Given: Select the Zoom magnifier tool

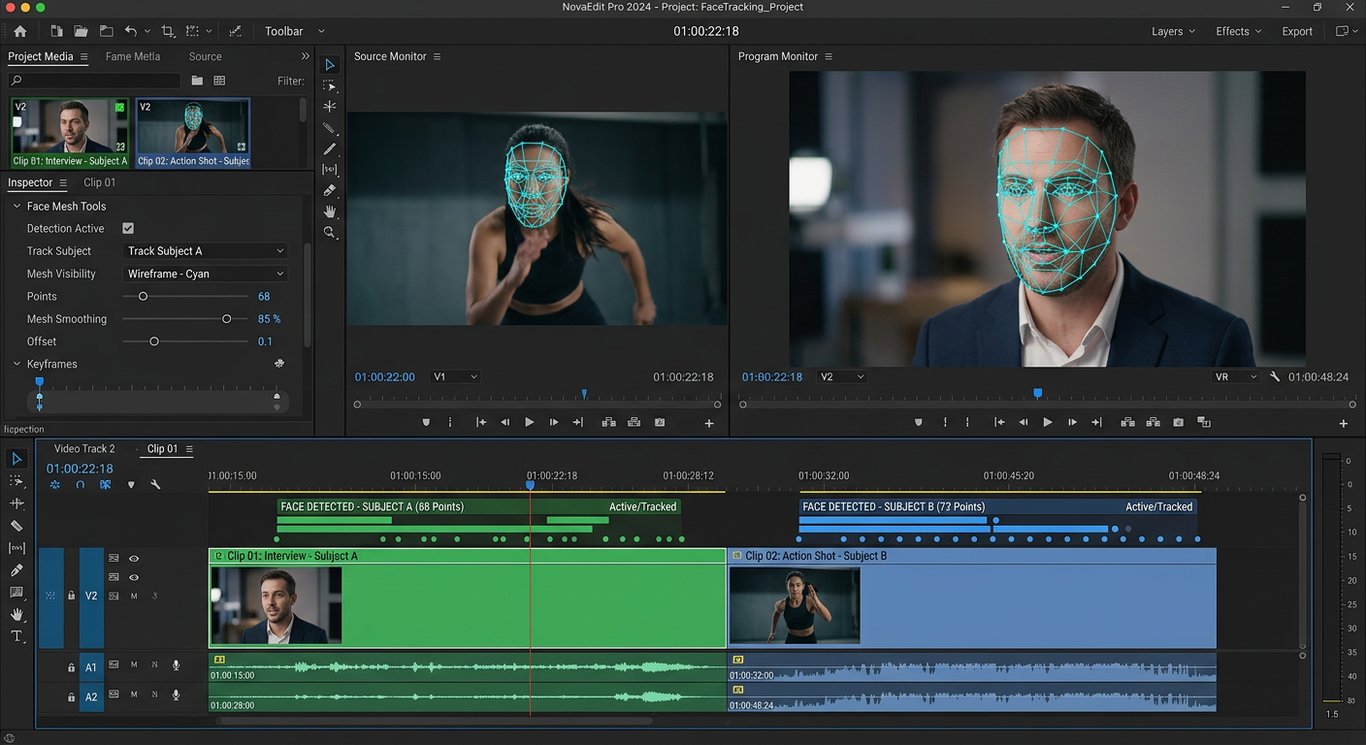Looking at the screenshot, I should pyautogui.click(x=329, y=232).
